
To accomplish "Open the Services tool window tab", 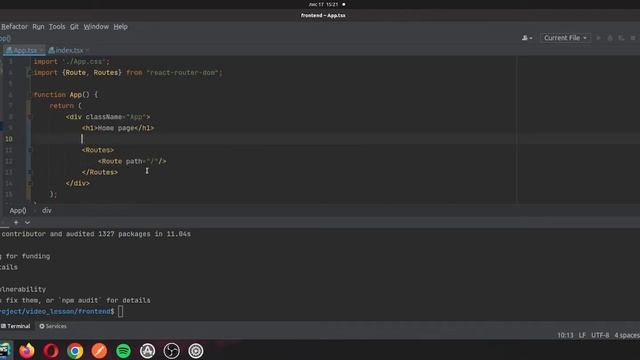I will 53,326.
